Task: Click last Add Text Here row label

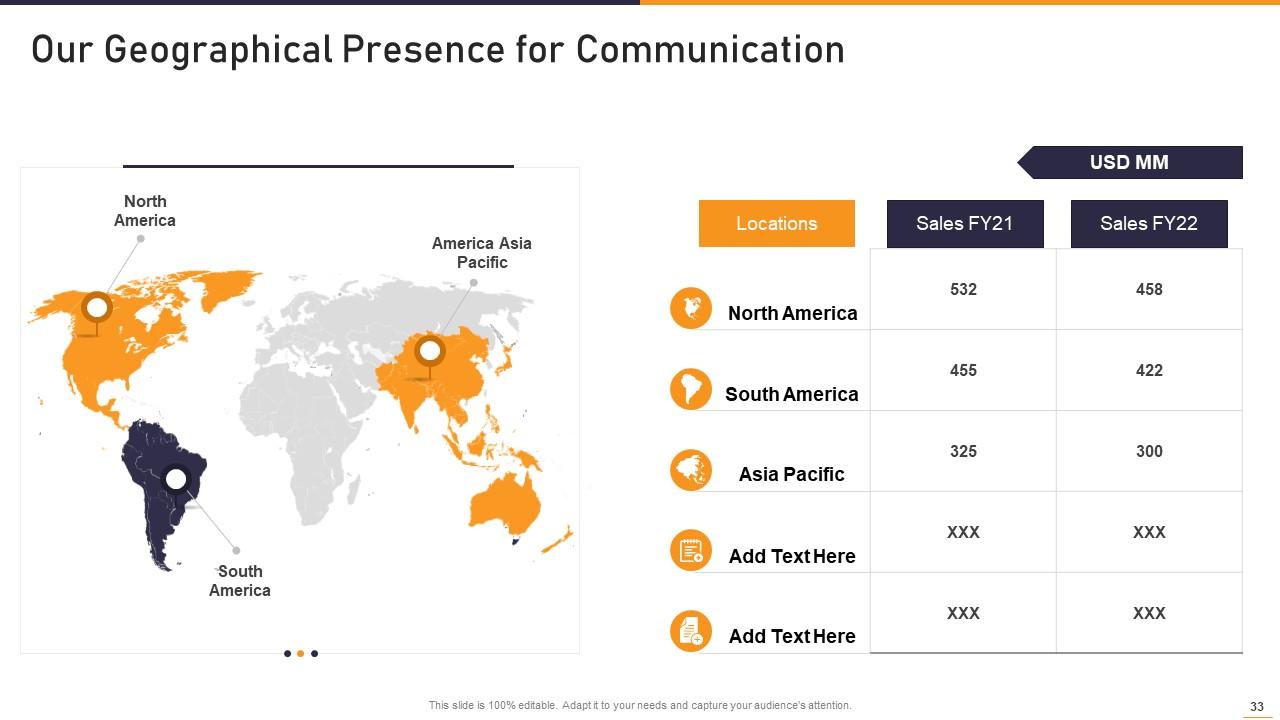Action: click(792, 636)
